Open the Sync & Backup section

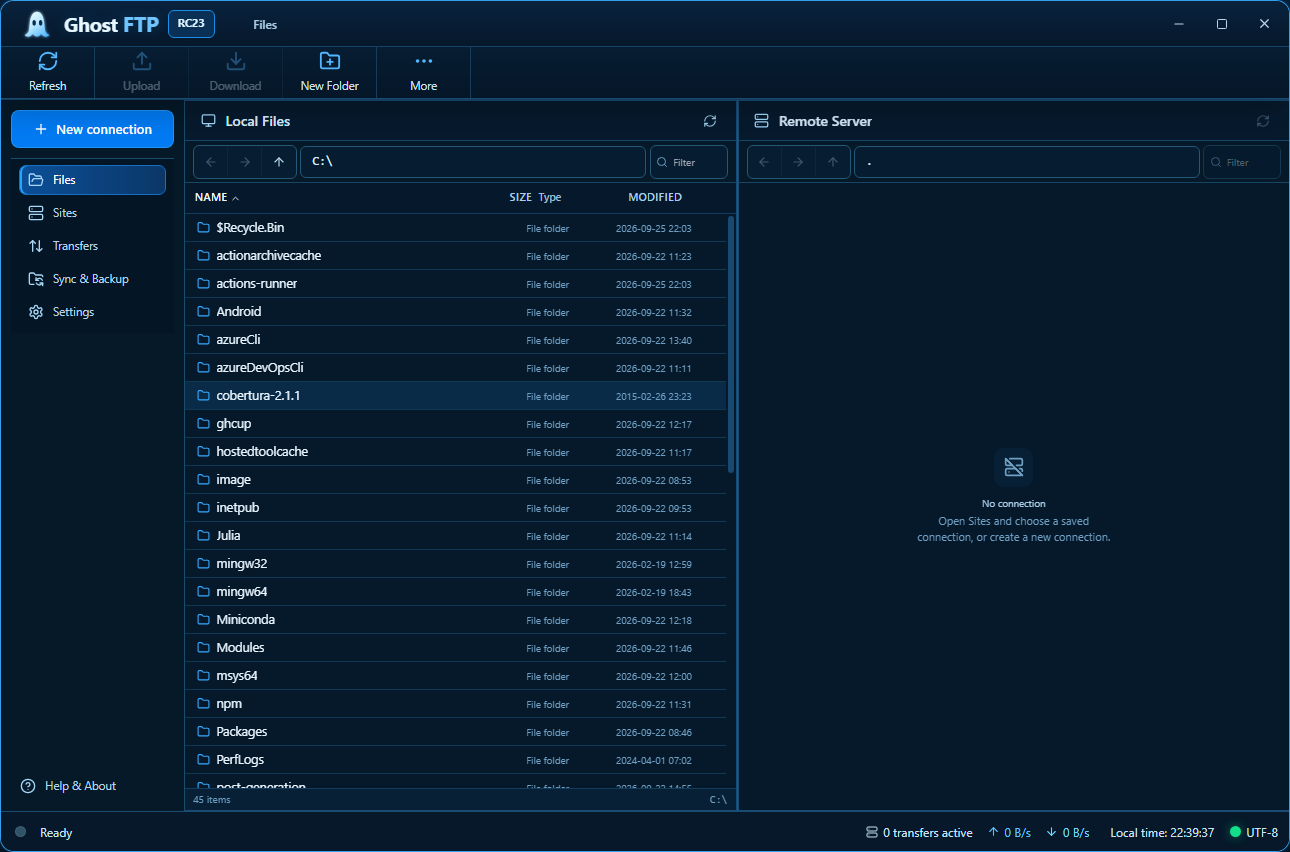click(x=93, y=279)
